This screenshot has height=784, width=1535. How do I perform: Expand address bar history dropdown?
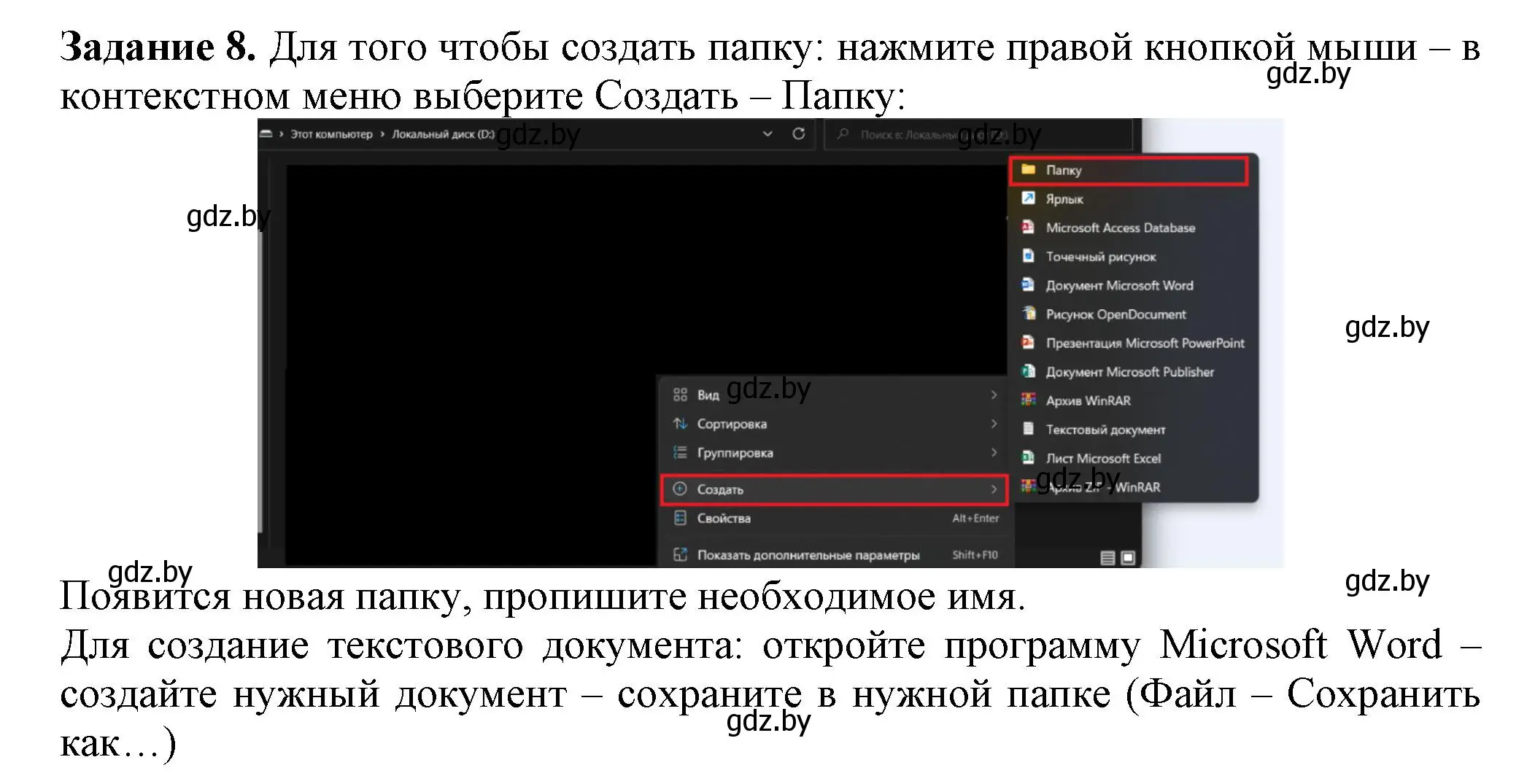tap(767, 134)
